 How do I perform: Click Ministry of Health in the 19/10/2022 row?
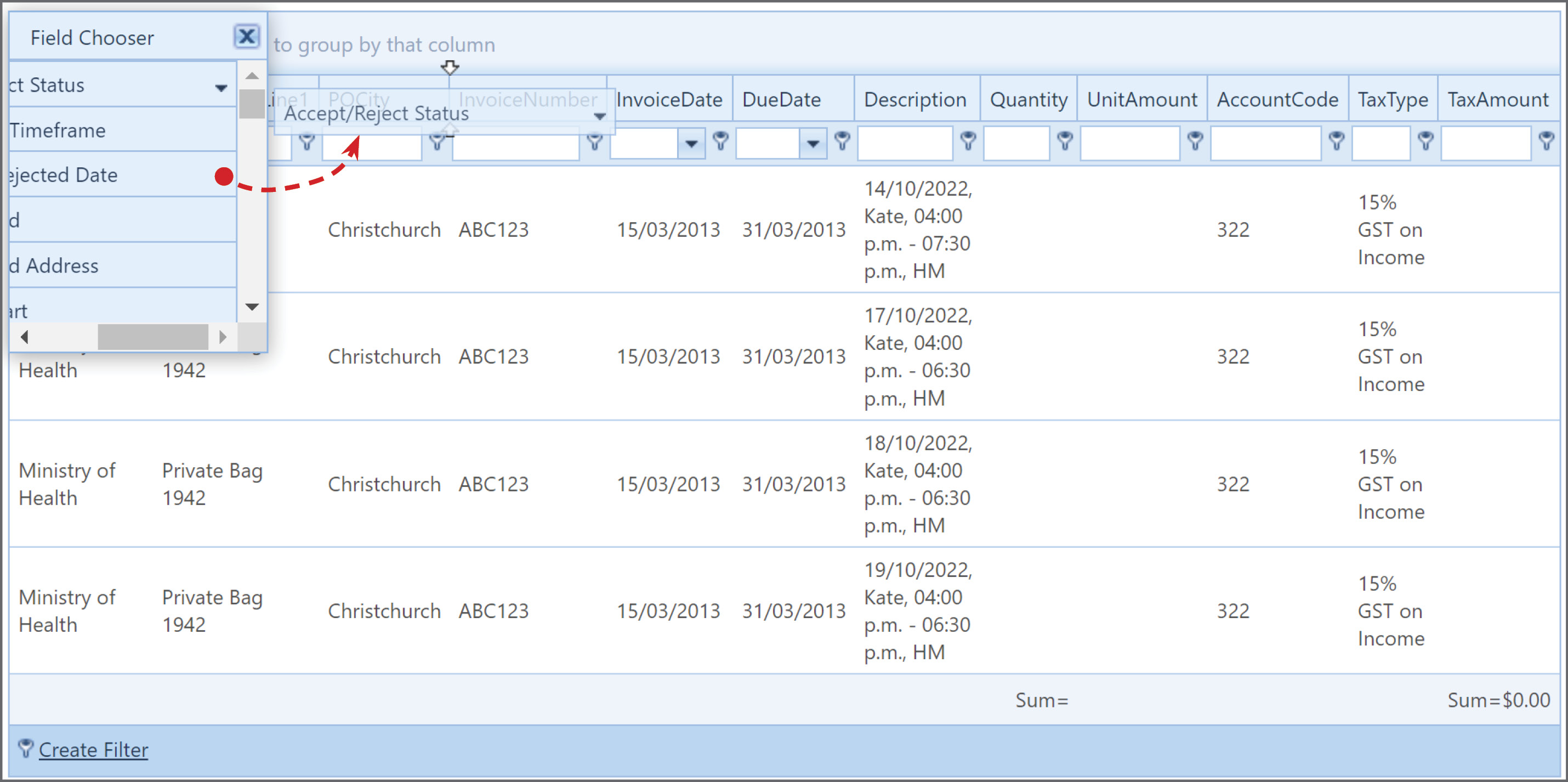(67, 611)
